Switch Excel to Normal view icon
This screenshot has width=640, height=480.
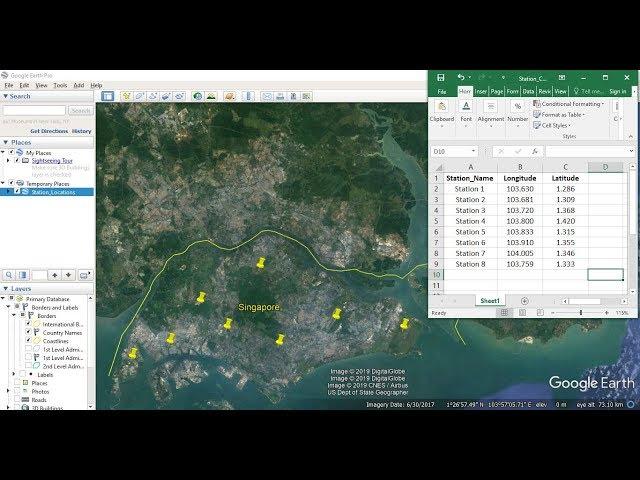[504, 313]
